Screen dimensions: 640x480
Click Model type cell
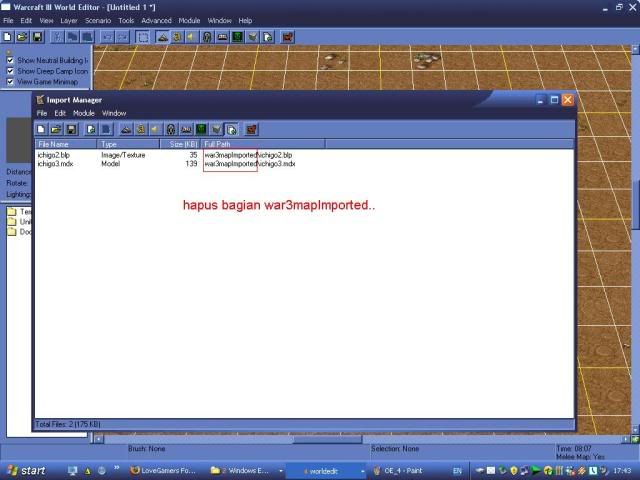[111, 164]
